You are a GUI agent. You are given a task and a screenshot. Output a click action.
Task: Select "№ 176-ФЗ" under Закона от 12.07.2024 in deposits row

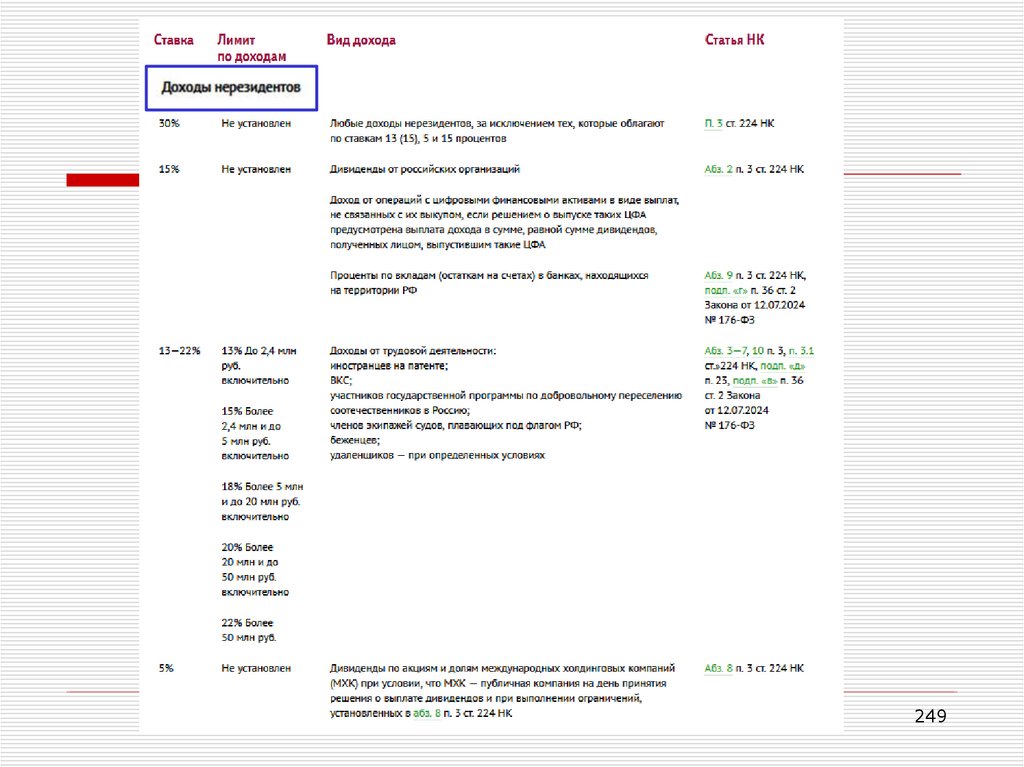[x=729, y=320]
